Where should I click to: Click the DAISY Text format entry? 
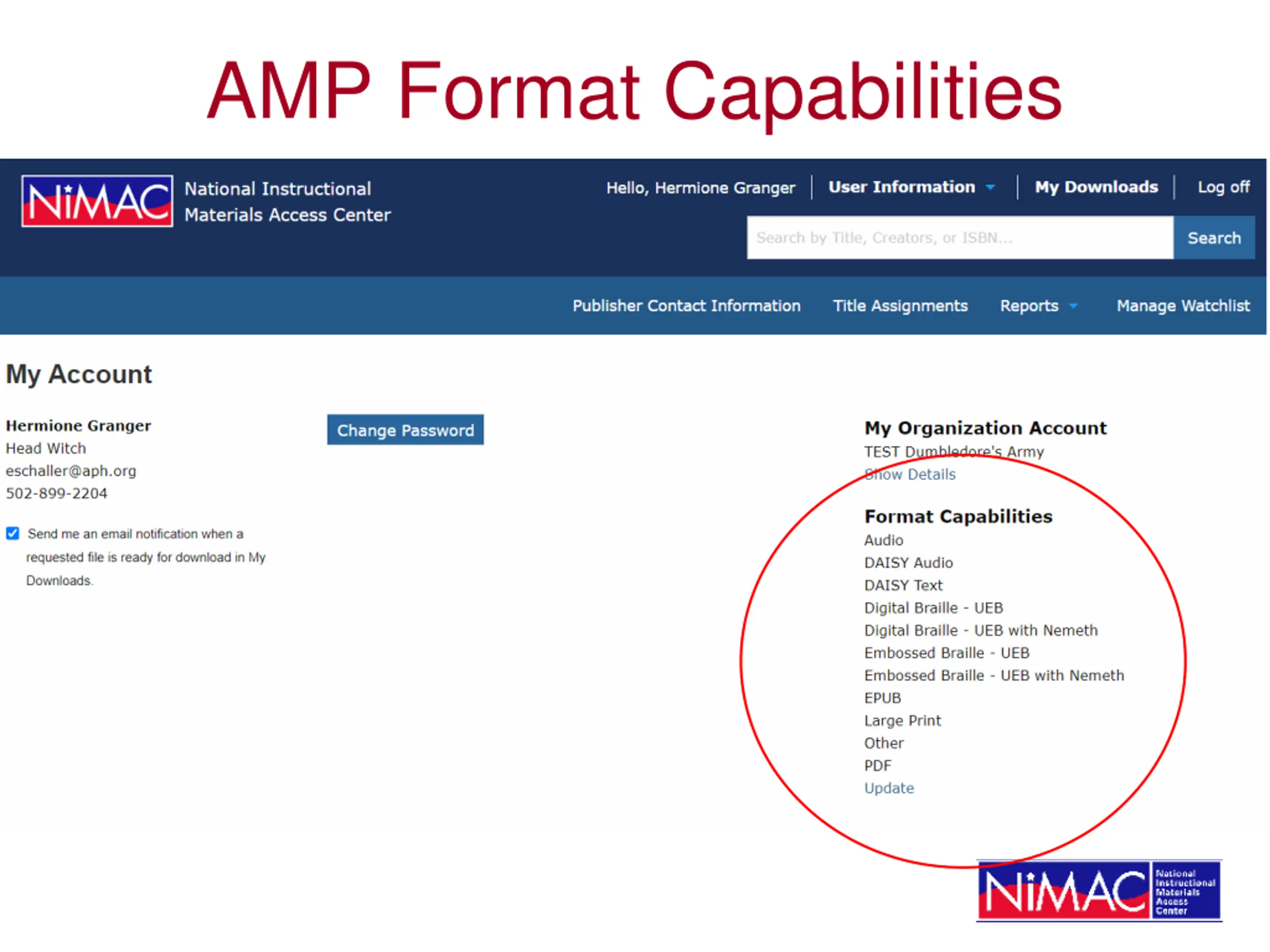tap(903, 585)
